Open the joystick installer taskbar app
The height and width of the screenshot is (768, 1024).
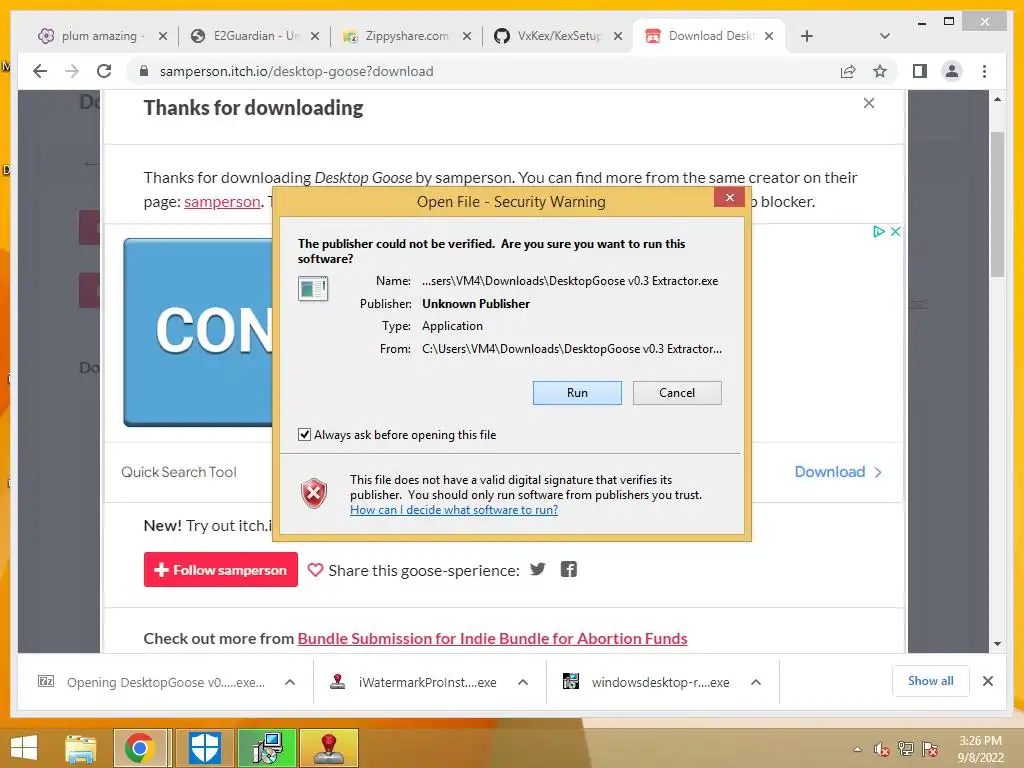pos(330,748)
